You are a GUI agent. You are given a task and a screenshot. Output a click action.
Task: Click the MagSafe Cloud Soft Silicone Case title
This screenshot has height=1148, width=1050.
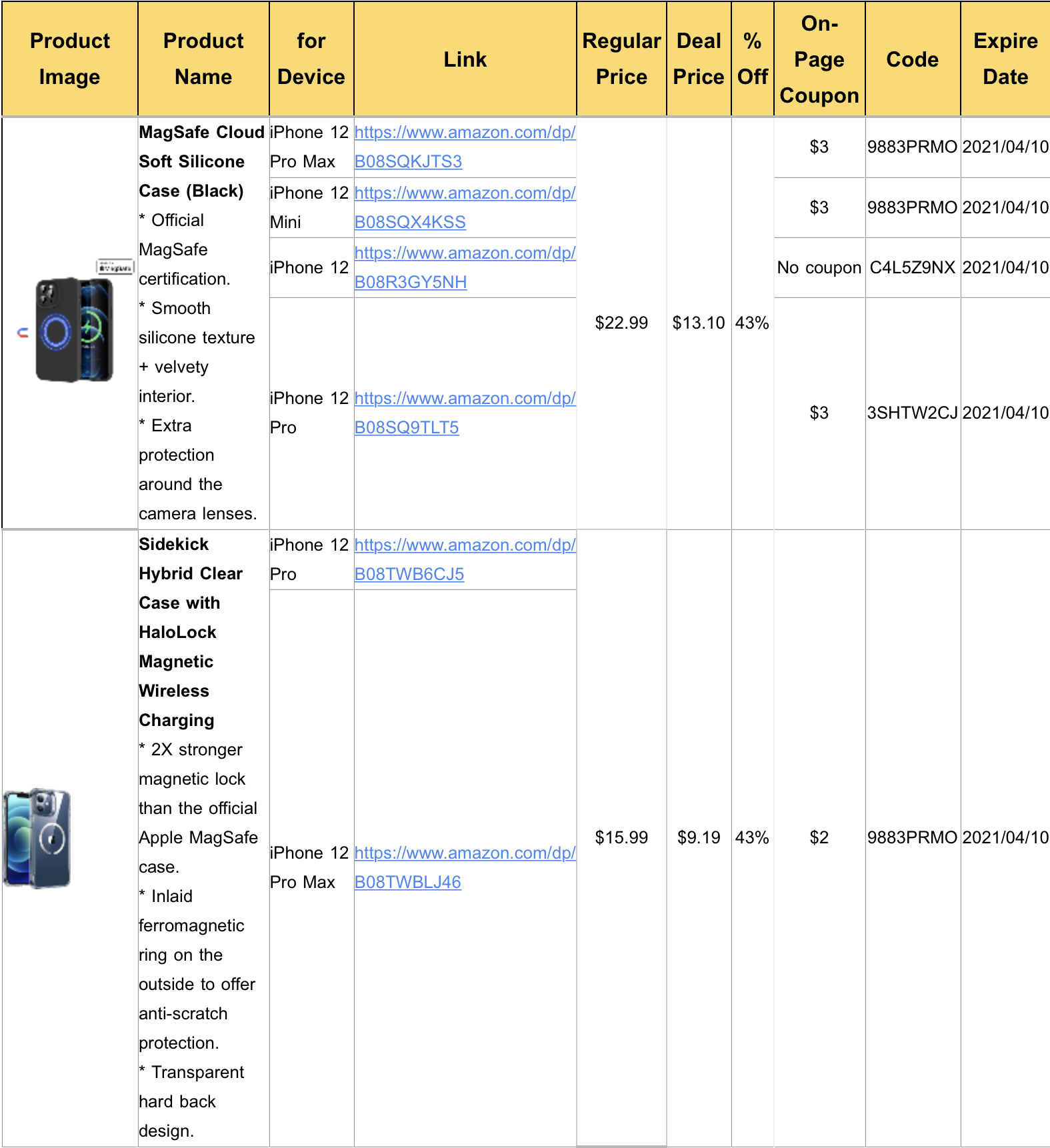click(201, 161)
